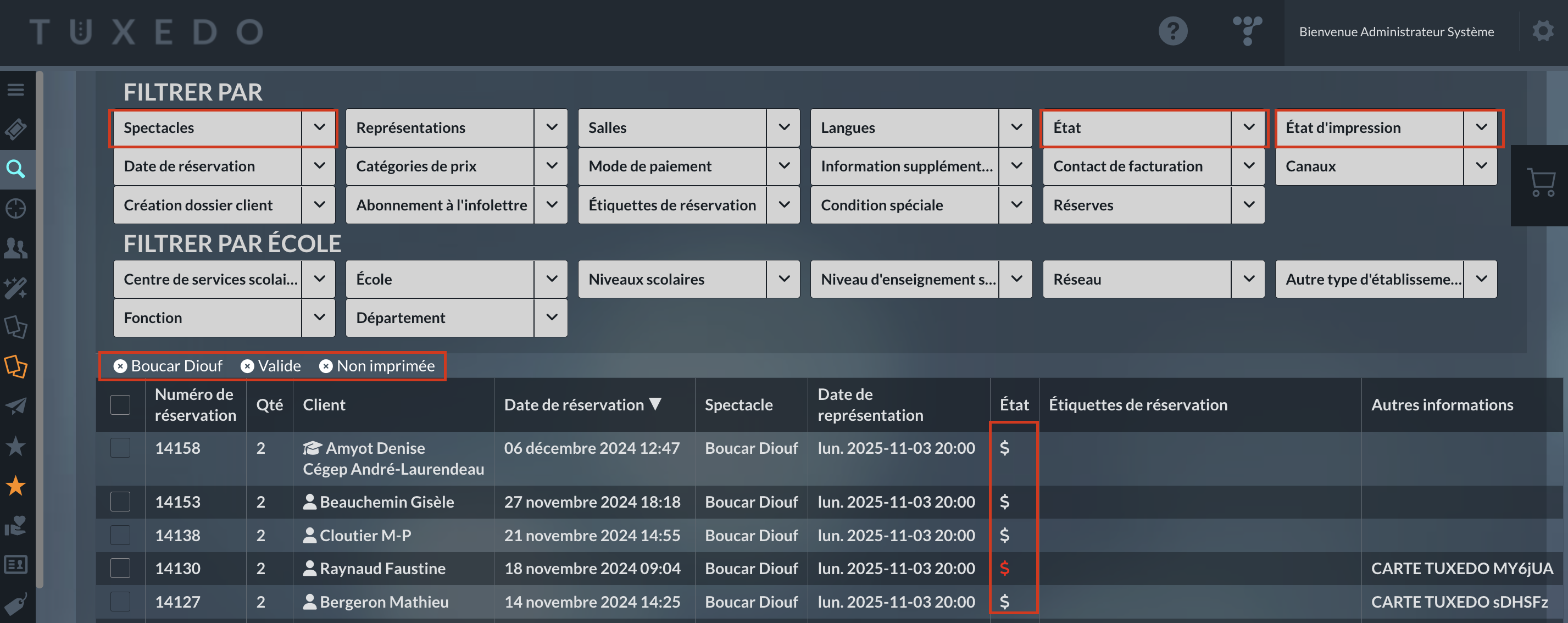Toggle the hamburger menu icon in sidebar
The width and height of the screenshot is (1568, 623).
coord(16,90)
